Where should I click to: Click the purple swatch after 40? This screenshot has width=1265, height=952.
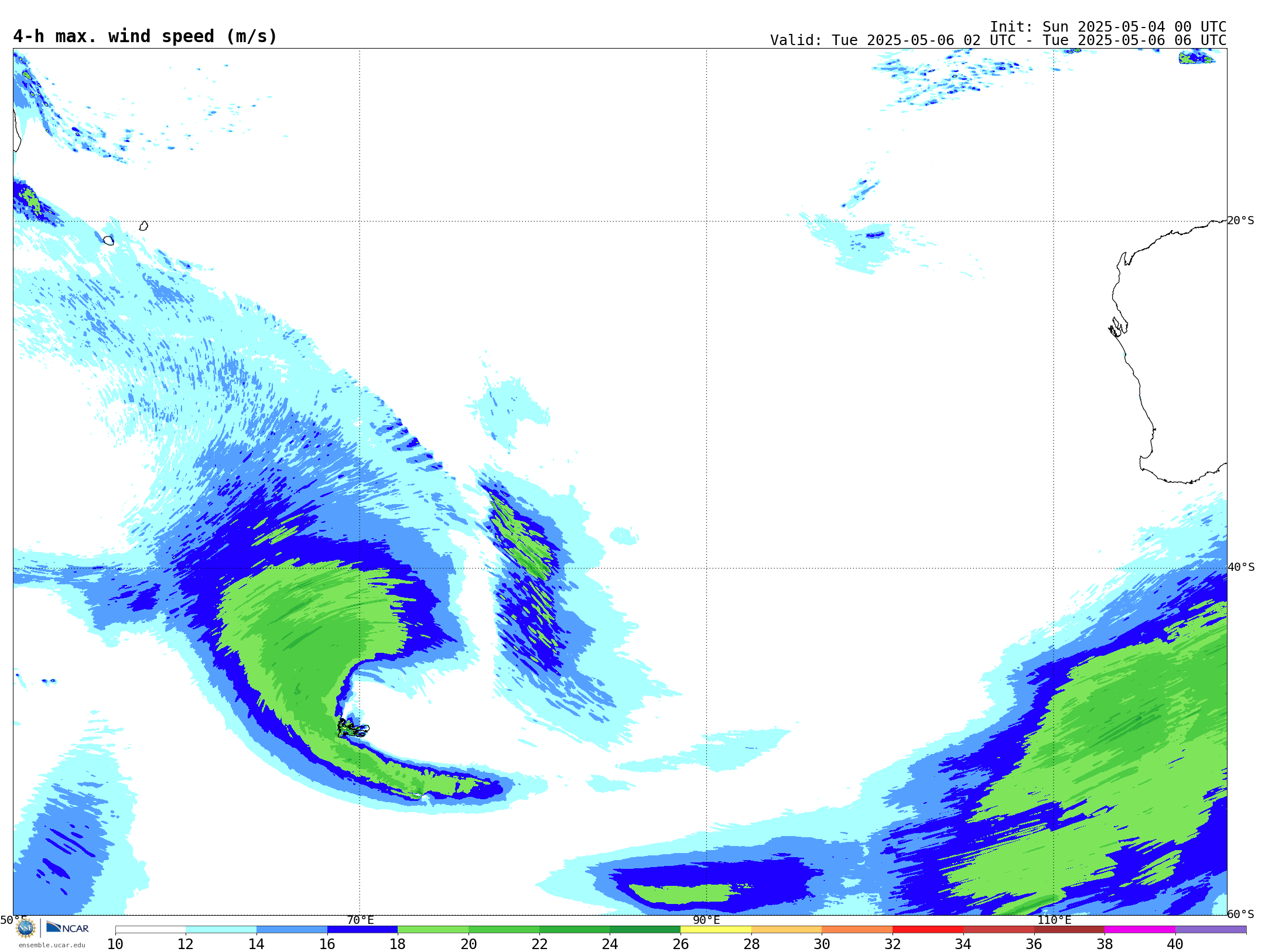pyautogui.click(x=1211, y=929)
